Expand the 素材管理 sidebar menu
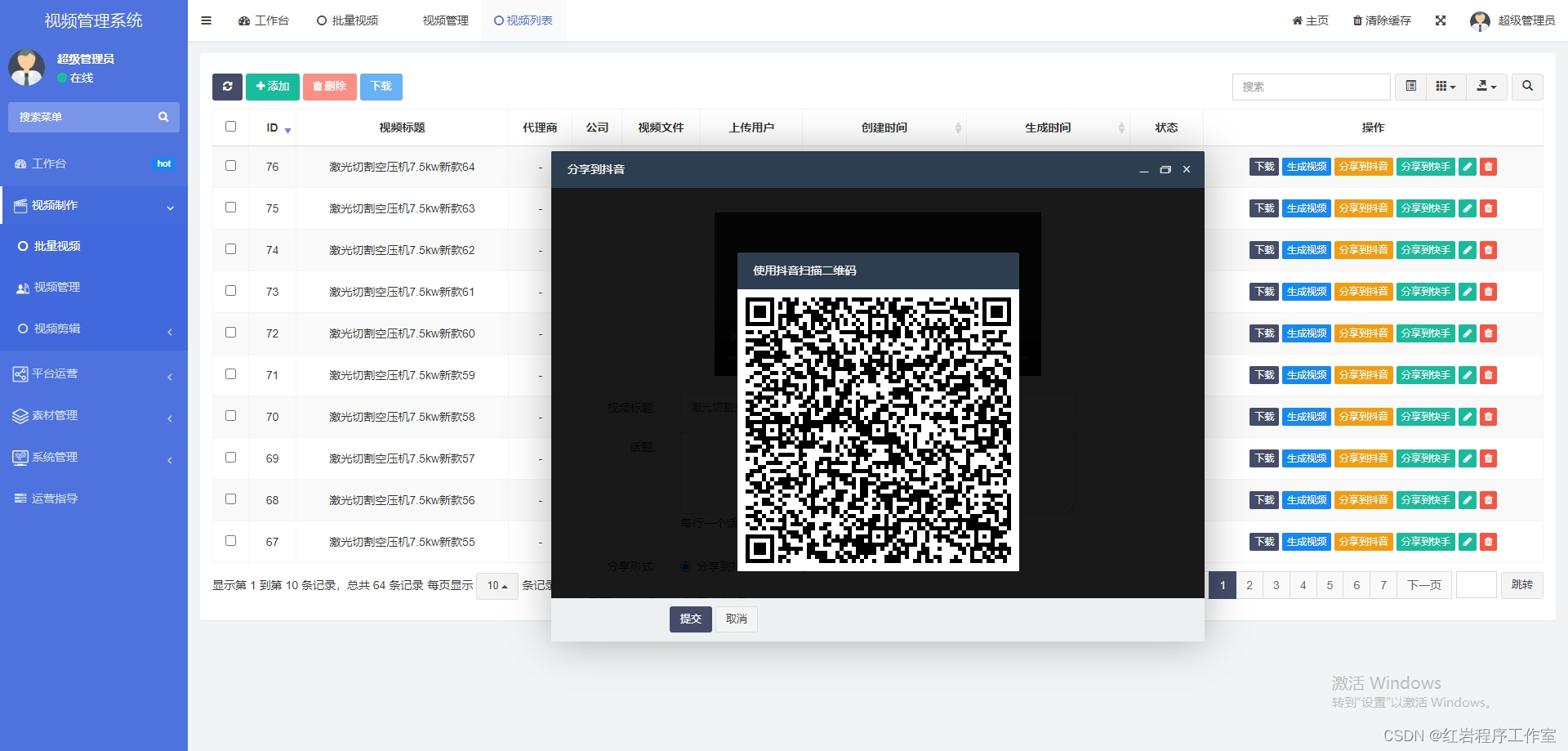The width and height of the screenshot is (1568, 751). 94,416
